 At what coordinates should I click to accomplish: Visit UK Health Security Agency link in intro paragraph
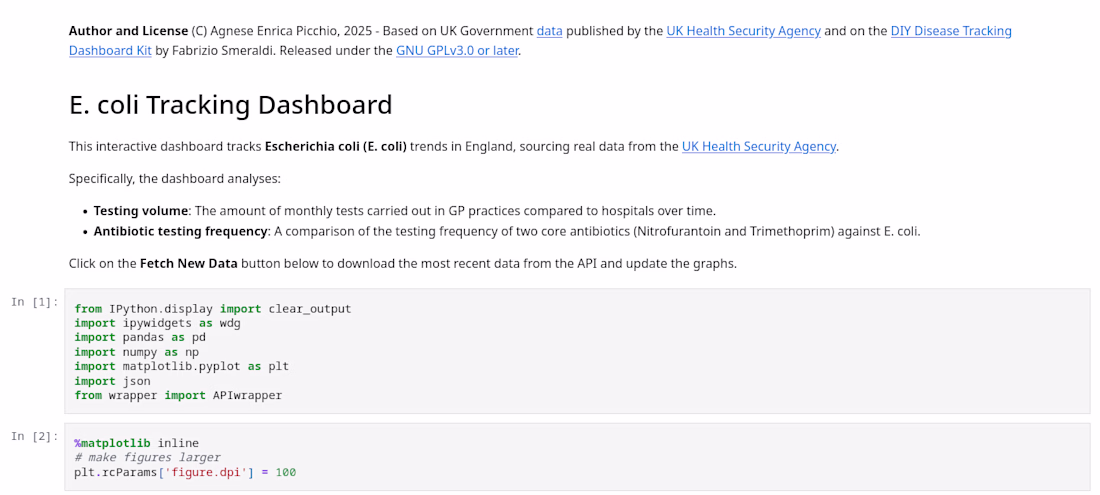click(758, 147)
